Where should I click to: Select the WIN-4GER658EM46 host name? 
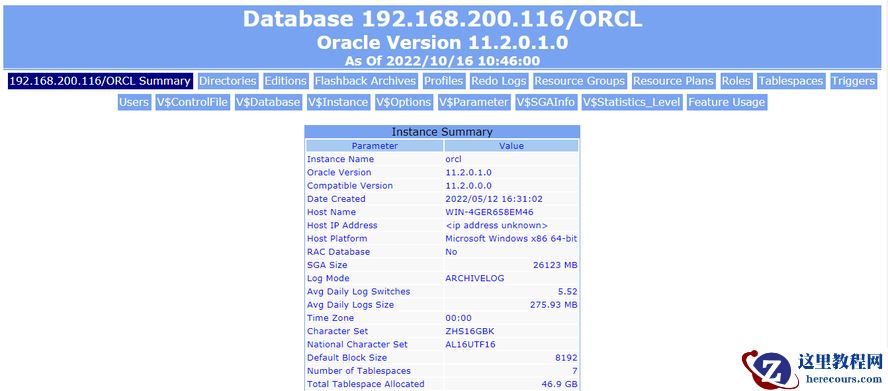tap(489, 212)
